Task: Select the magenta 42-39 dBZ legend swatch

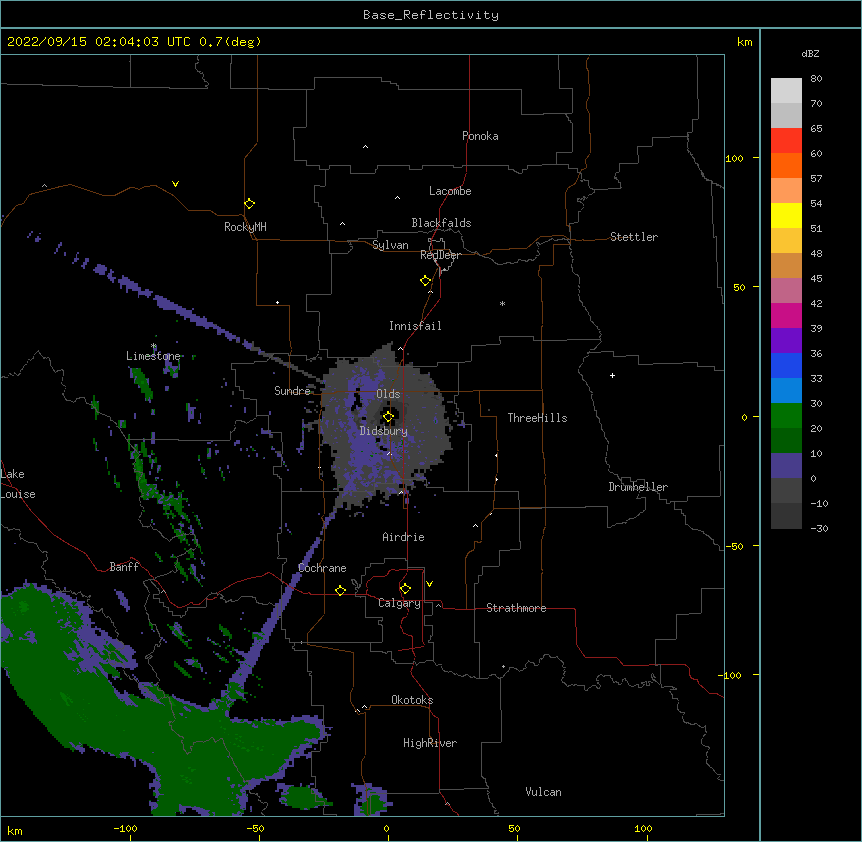Action: (x=786, y=315)
